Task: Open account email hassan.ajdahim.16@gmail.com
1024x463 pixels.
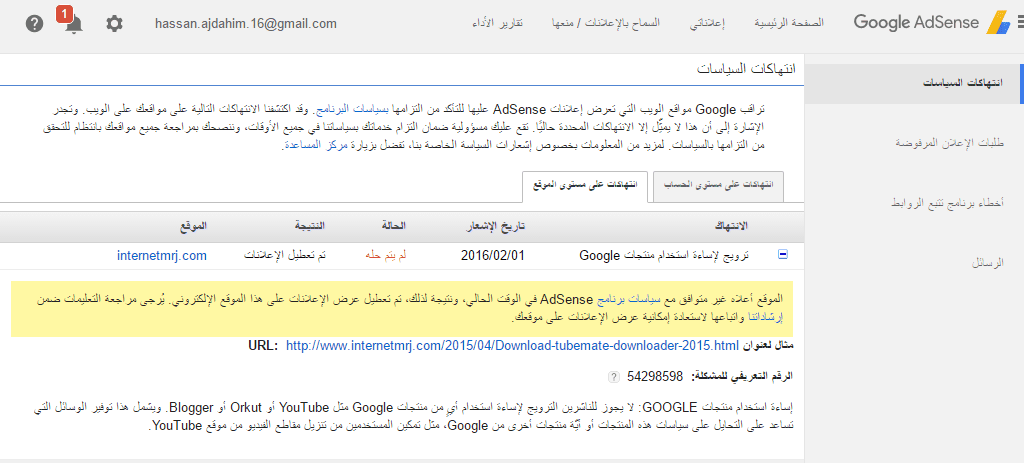Action: tap(246, 24)
